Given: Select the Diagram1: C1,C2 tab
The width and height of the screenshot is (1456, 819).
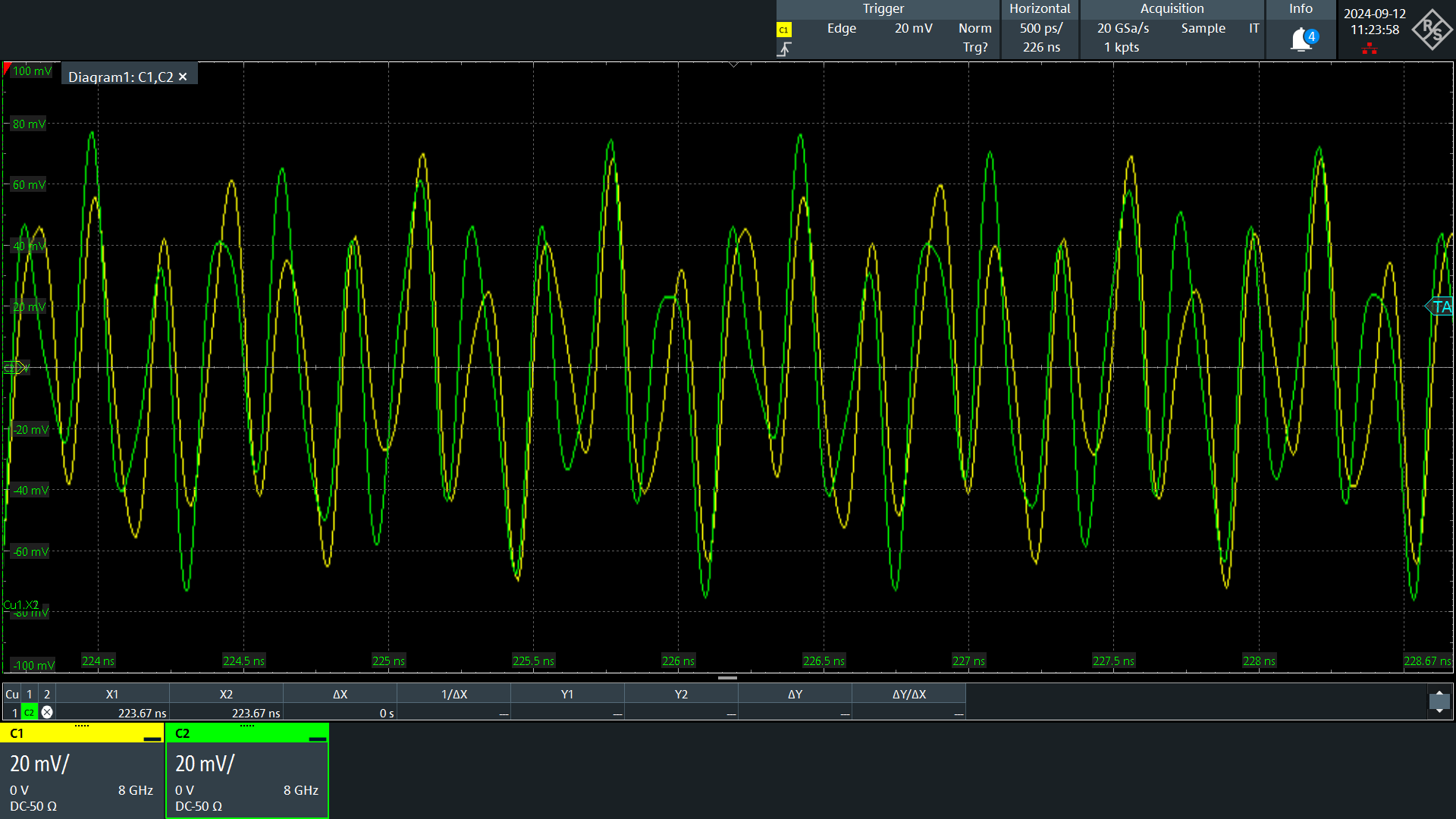Looking at the screenshot, I should (x=121, y=77).
